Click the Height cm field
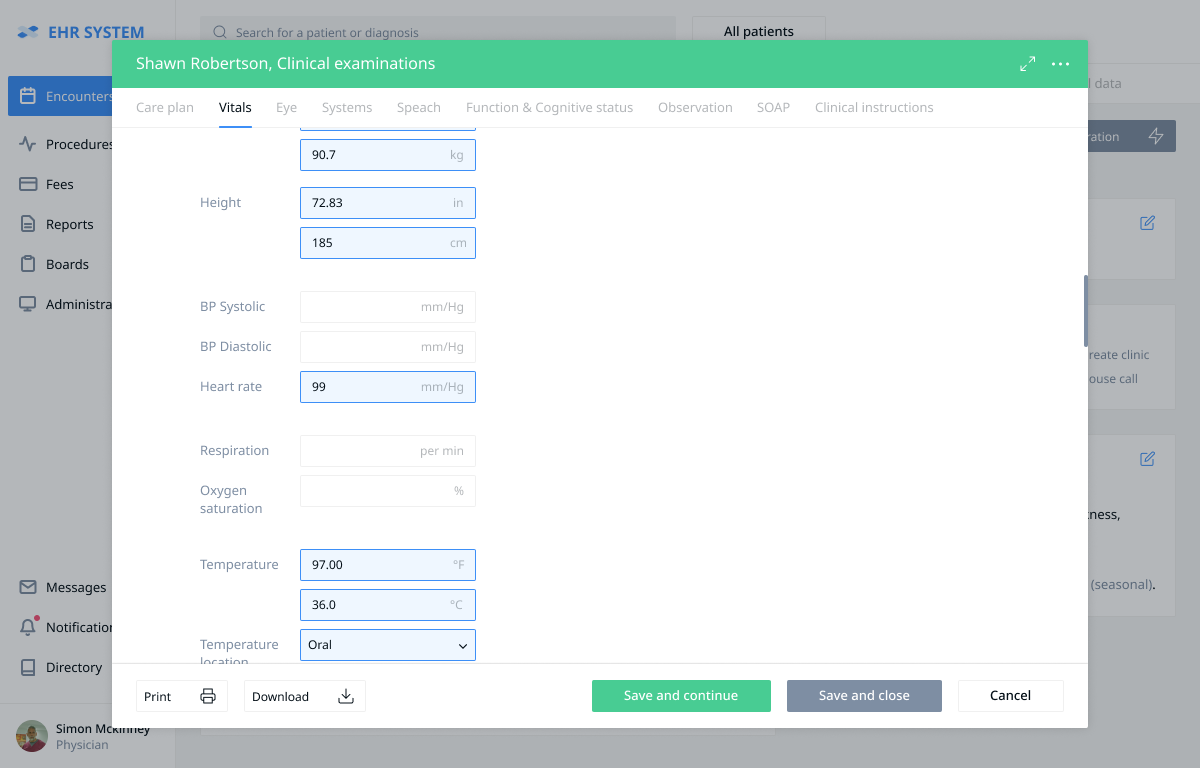The width and height of the screenshot is (1200, 768). pos(388,243)
